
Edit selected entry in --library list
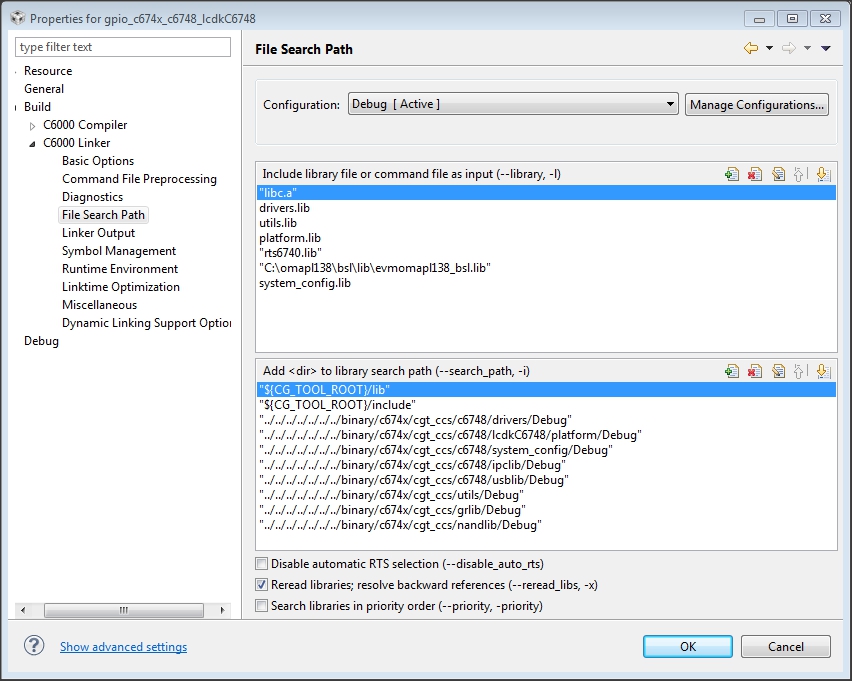point(778,174)
